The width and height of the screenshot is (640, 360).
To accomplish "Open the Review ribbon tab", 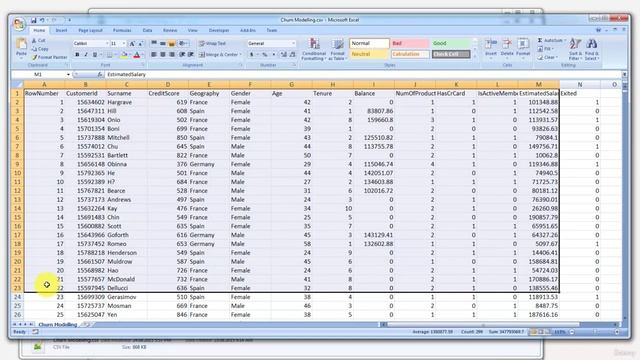I will pyautogui.click(x=170, y=30).
